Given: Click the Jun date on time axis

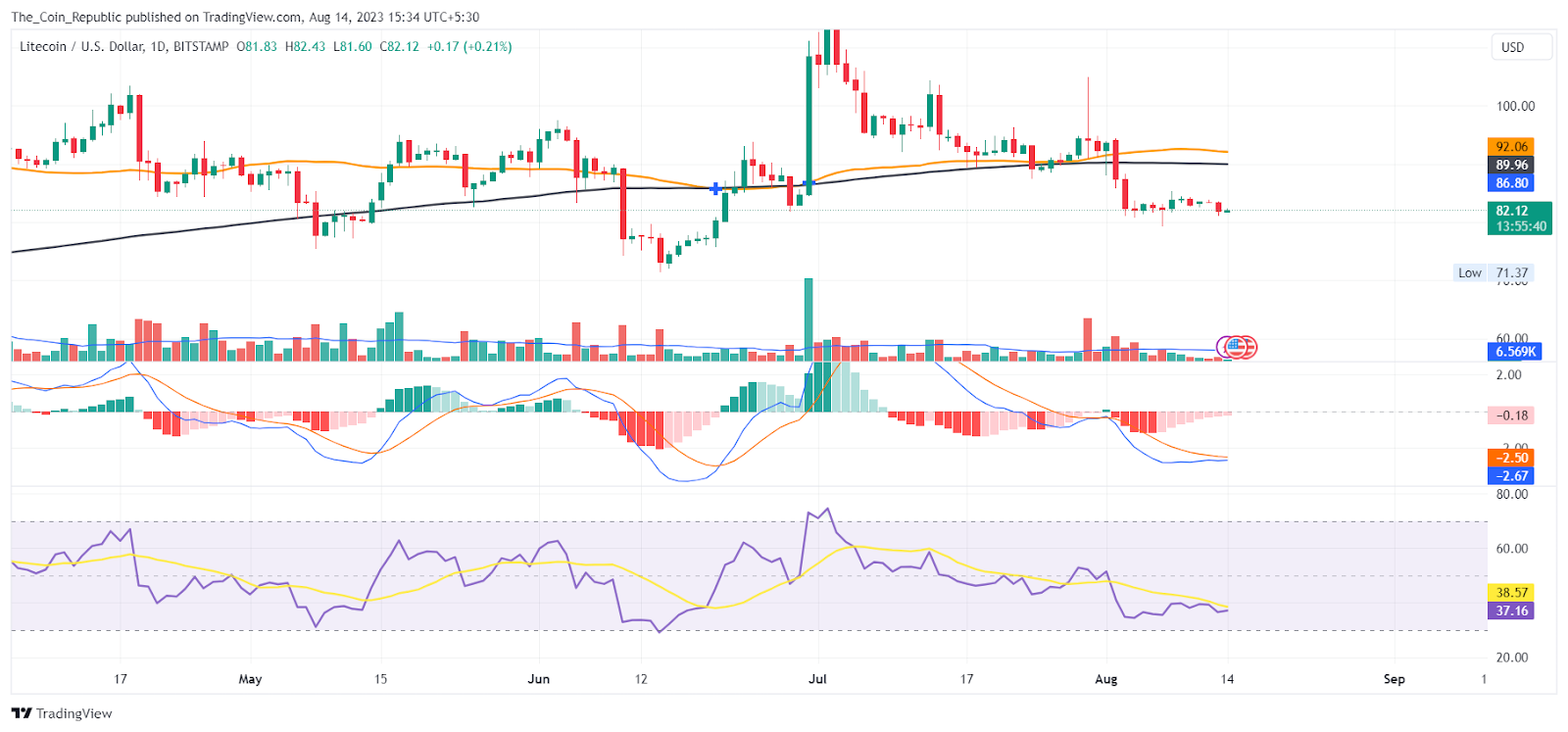Looking at the screenshot, I should point(539,679).
